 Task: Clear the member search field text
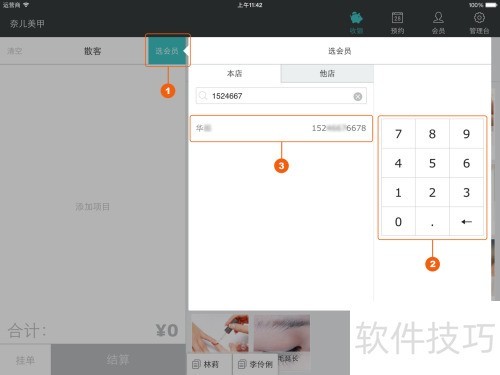(358, 97)
